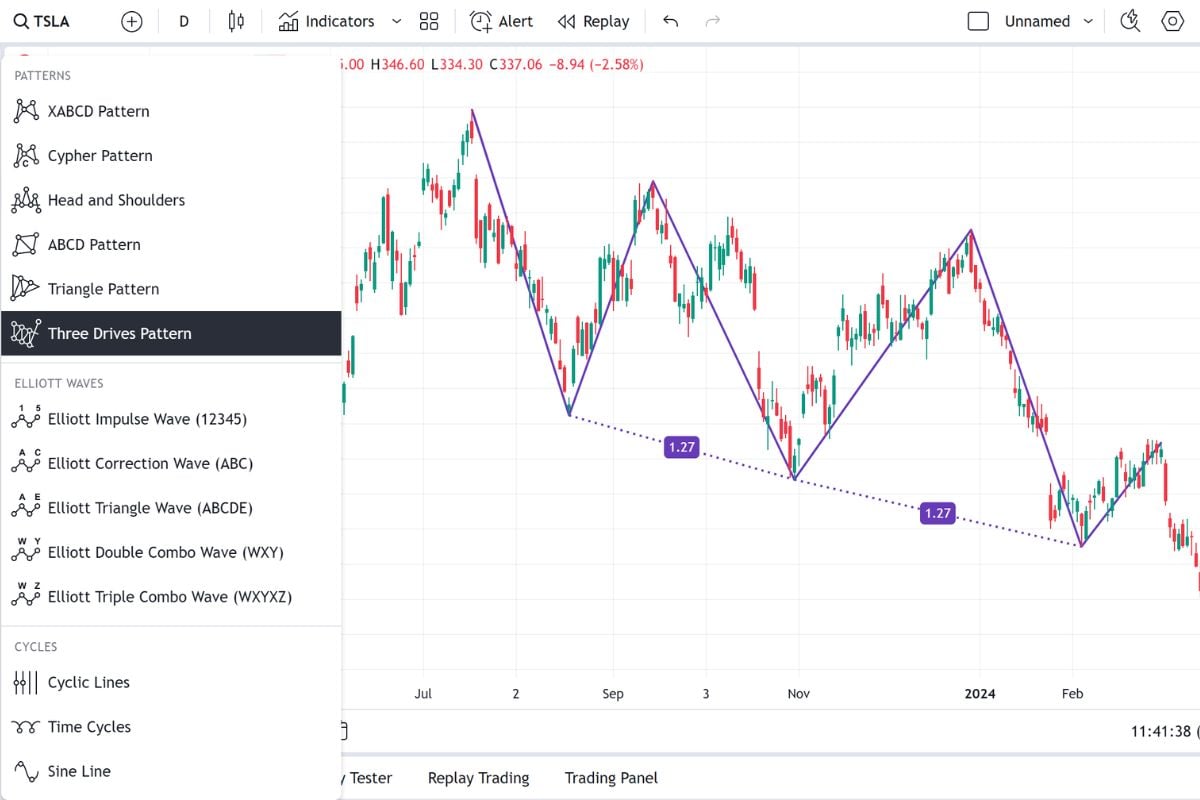Open the Replay Trading tab
The height and width of the screenshot is (800, 1200).
point(478,777)
